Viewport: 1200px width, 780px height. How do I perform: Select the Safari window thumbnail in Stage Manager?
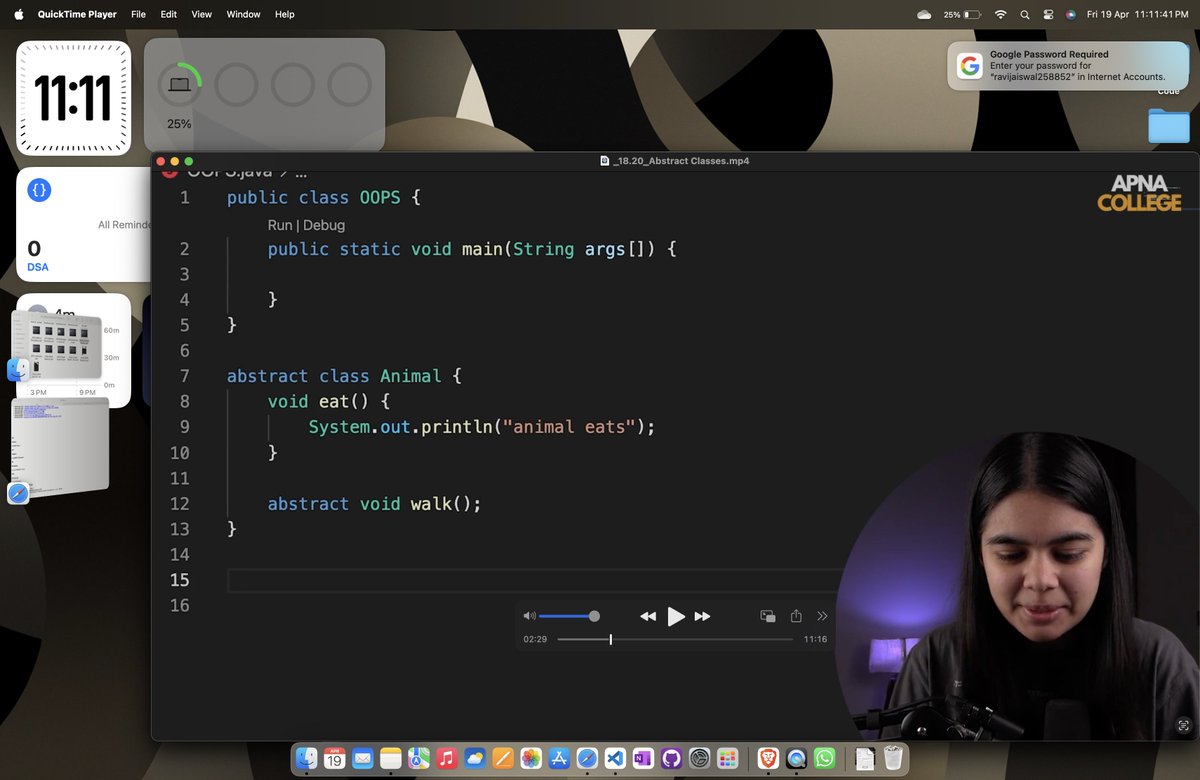coord(60,448)
